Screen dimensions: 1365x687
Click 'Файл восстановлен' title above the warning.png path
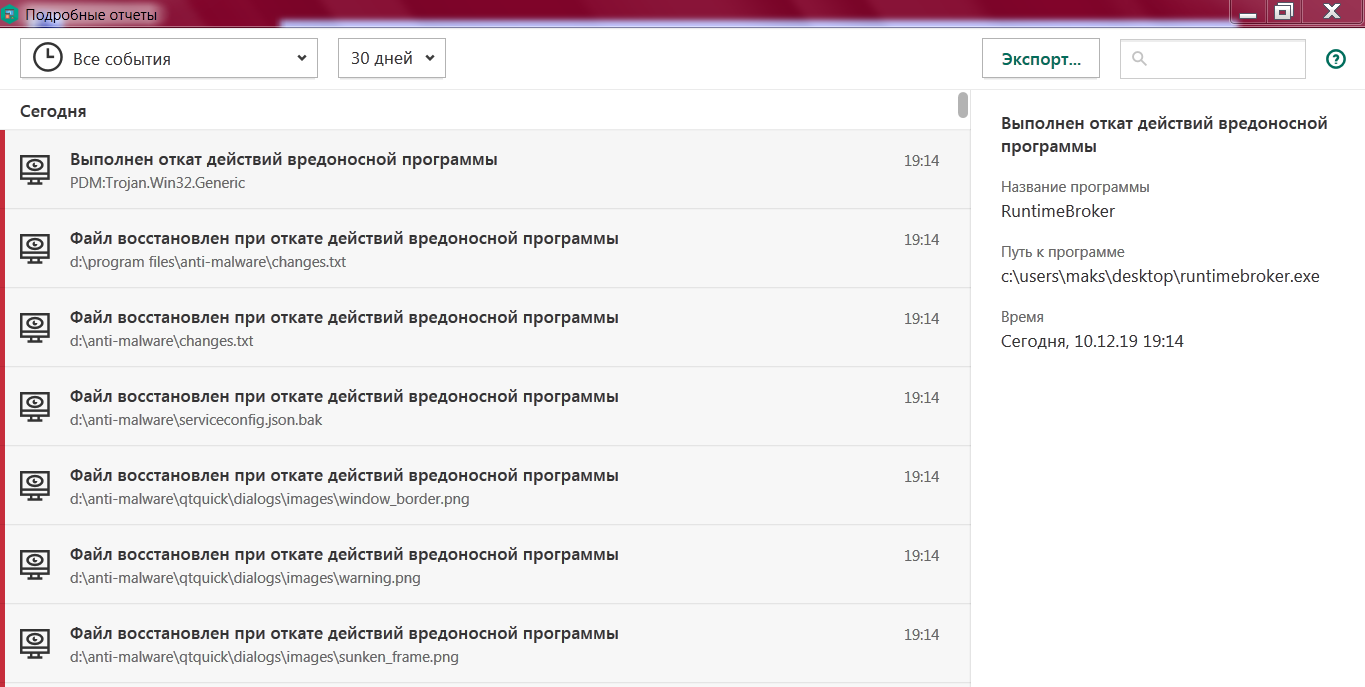[x=344, y=554]
